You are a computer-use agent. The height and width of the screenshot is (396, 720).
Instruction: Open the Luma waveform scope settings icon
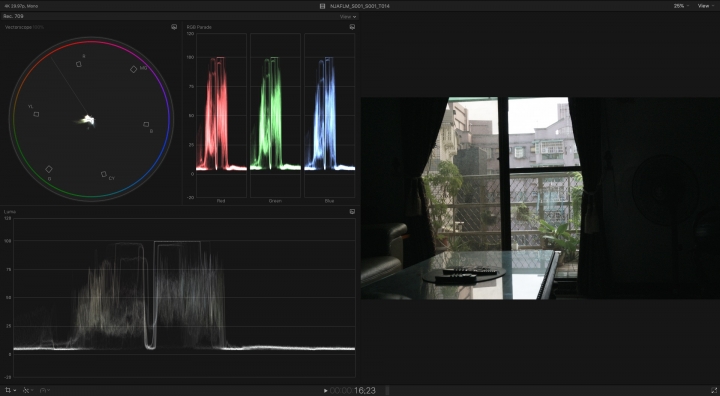[x=352, y=211]
